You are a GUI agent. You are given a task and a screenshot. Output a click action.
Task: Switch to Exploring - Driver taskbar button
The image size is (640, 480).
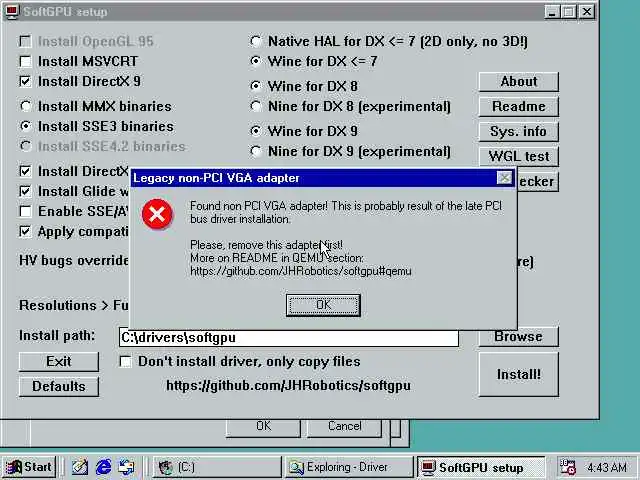pyautogui.click(x=349, y=467)
